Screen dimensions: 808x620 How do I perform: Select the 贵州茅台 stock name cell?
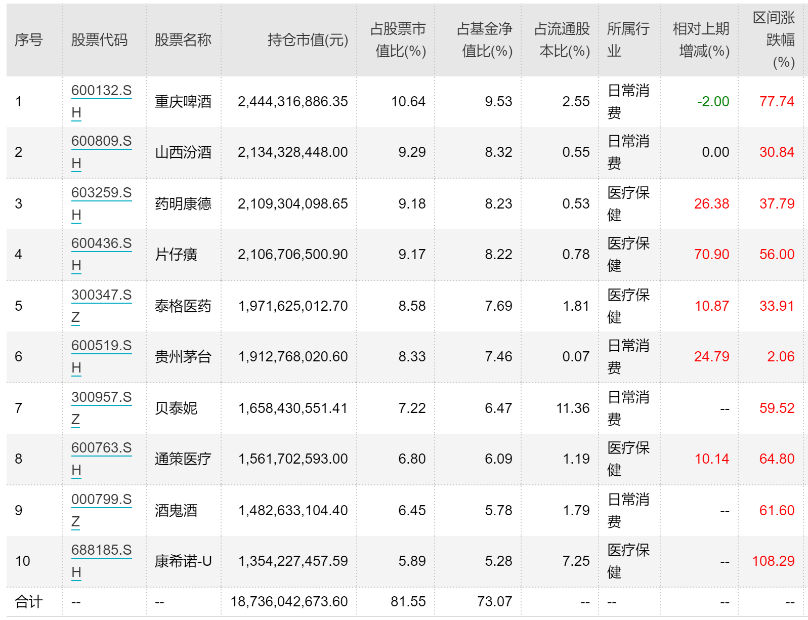pos(183,356)
